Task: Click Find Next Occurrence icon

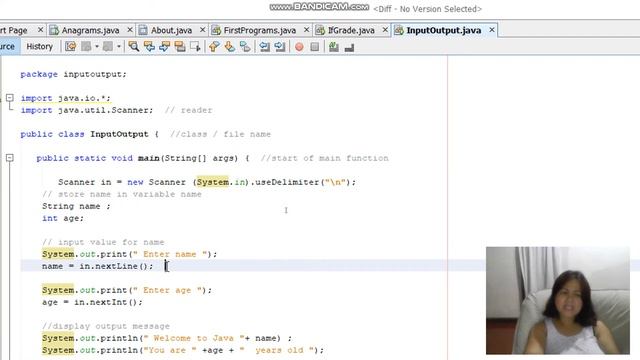Action: coord(164,47)
